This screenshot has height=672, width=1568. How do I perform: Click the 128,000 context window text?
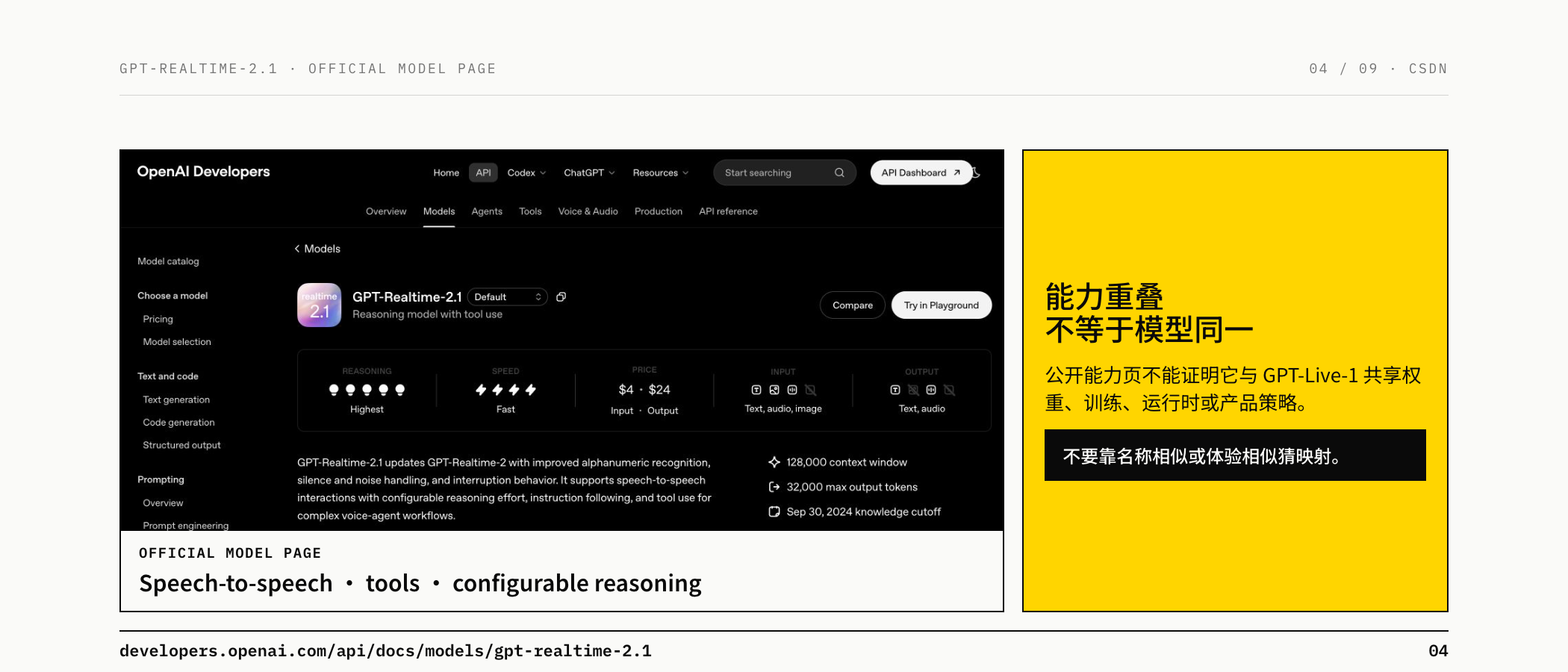[847, 462]
